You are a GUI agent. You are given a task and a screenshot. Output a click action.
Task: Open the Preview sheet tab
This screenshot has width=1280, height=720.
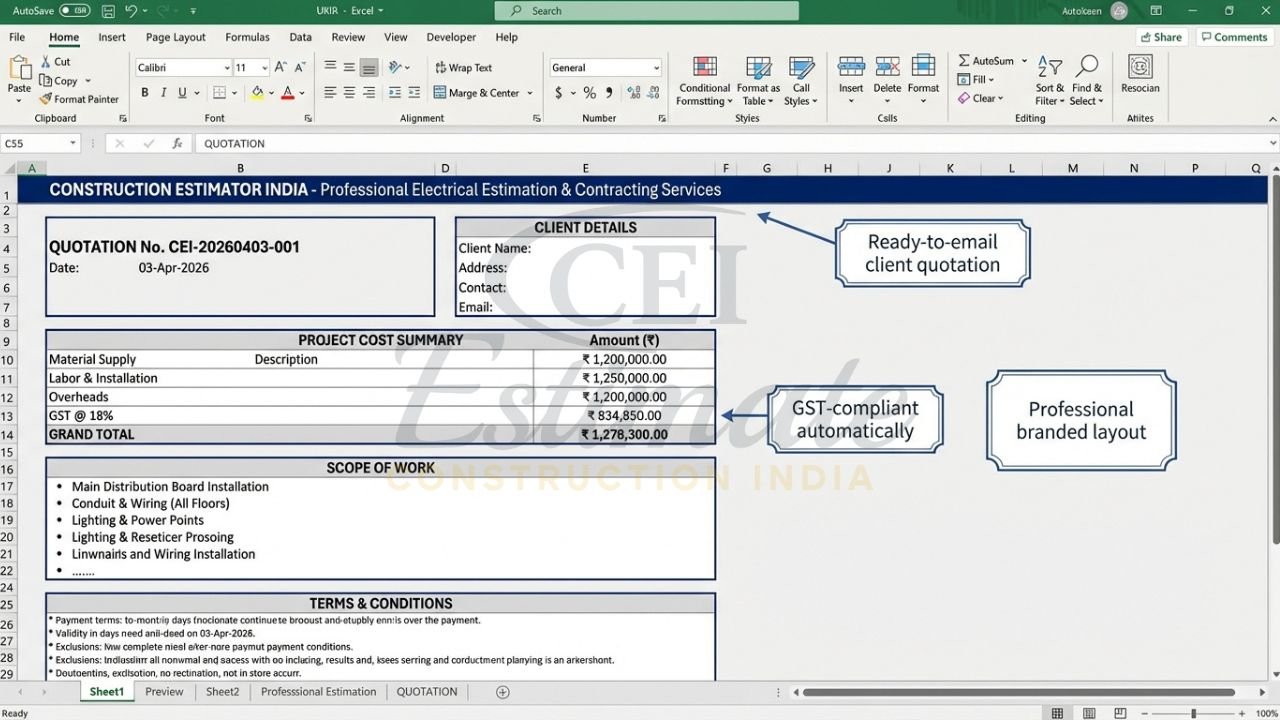[x=164, y=692]
